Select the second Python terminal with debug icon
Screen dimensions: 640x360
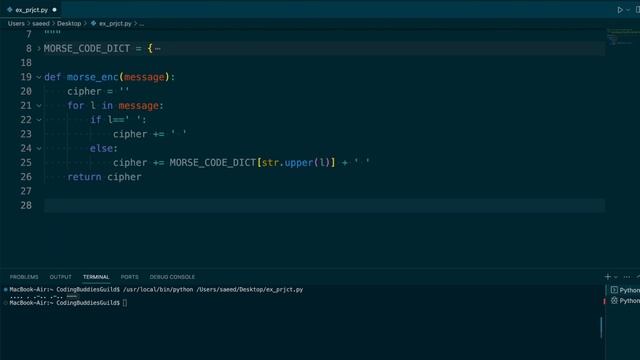click(x=624, y=301)
